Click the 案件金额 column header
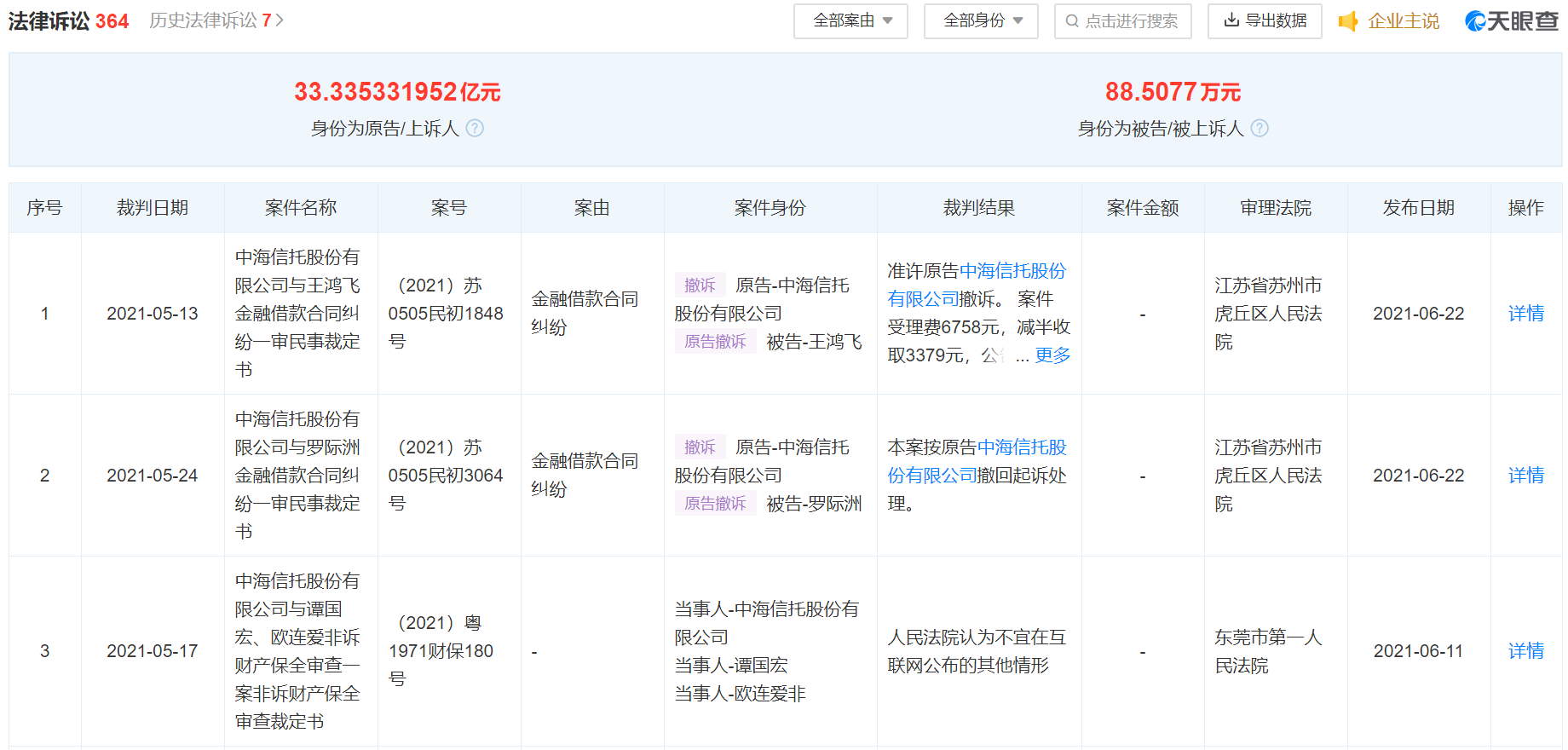The width and height of the screenshot is (1568, 750). [x=1143, y=208]
